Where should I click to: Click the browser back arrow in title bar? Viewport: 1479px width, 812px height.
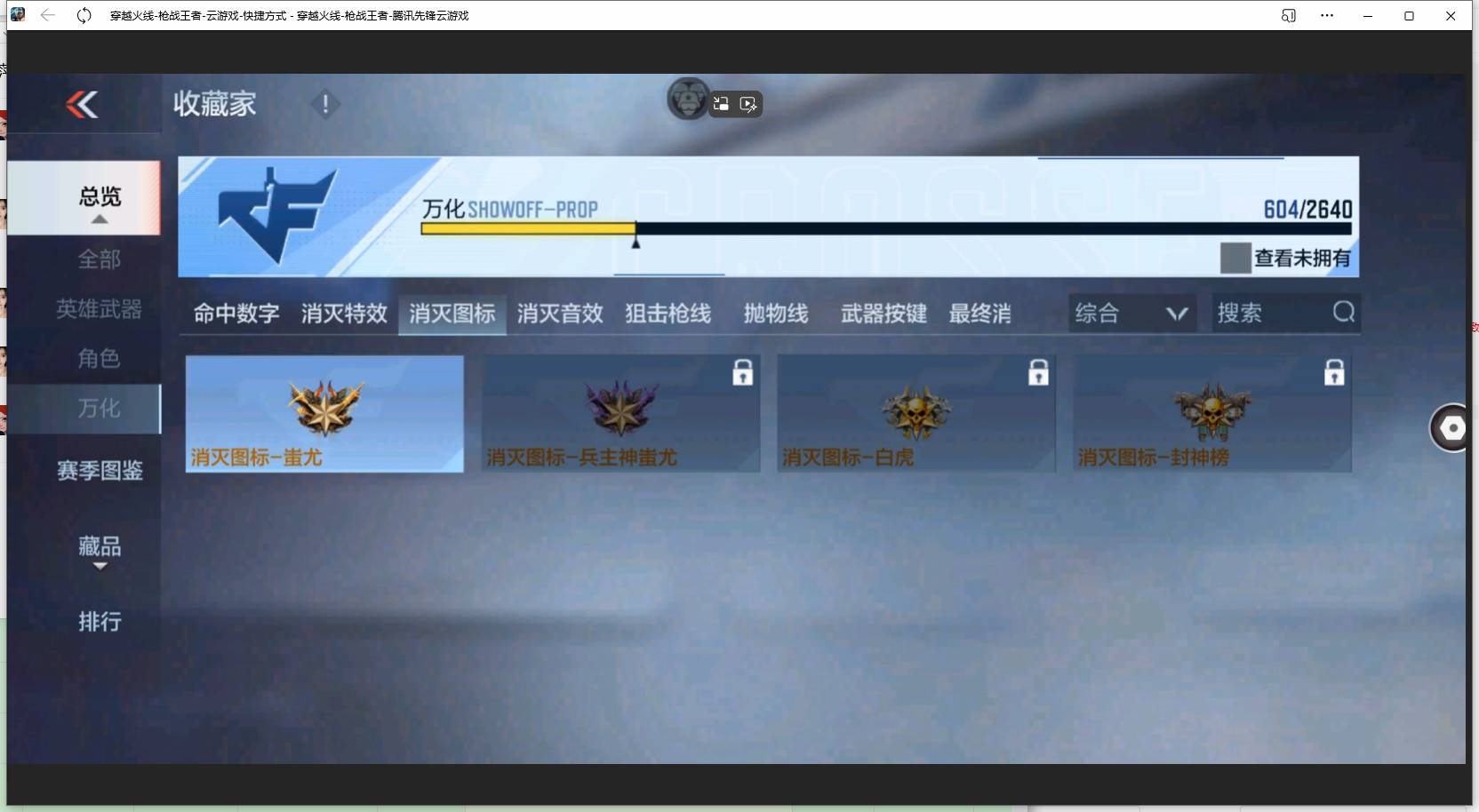tap(48, 15)
